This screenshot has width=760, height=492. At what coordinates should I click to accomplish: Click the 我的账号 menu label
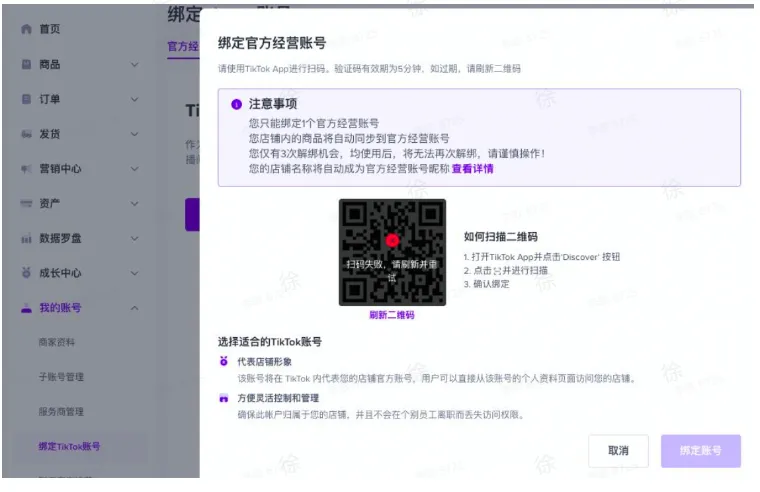click(x=60, y=308)
